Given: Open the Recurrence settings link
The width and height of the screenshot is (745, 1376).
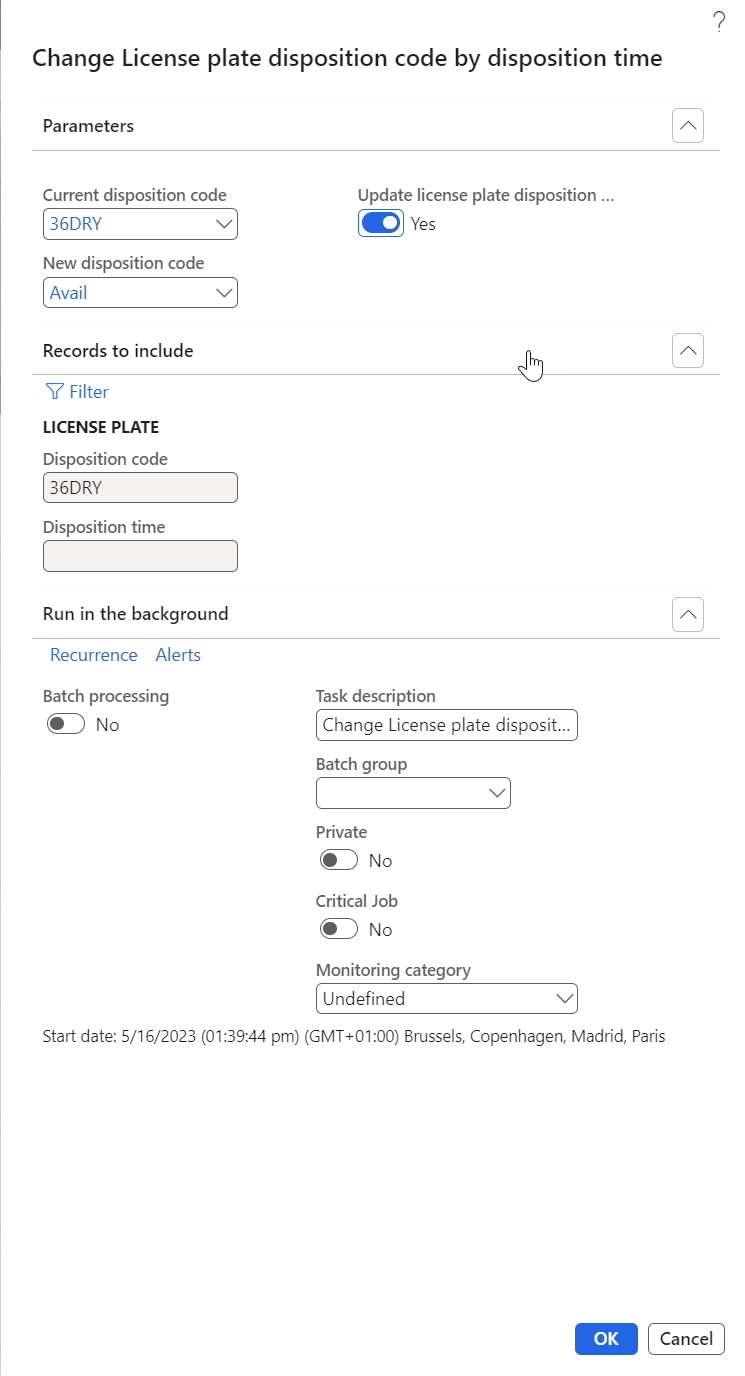Looking at the screenshot, I should [94, 655].
